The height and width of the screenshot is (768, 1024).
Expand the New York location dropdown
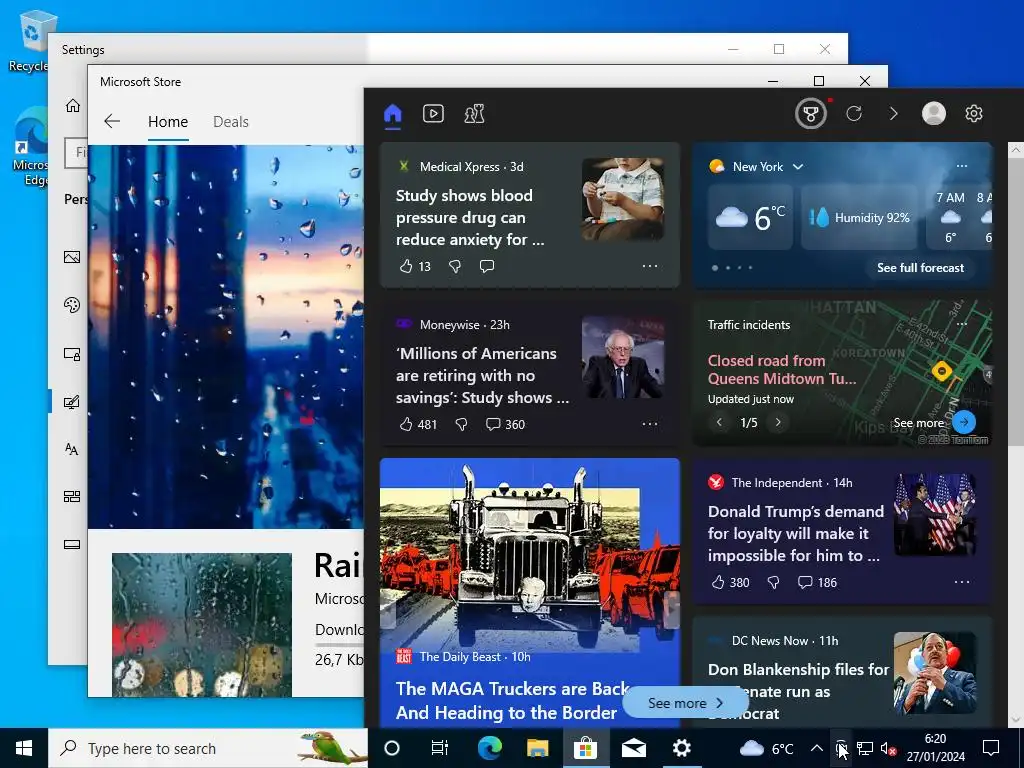(x=797, y=167)
